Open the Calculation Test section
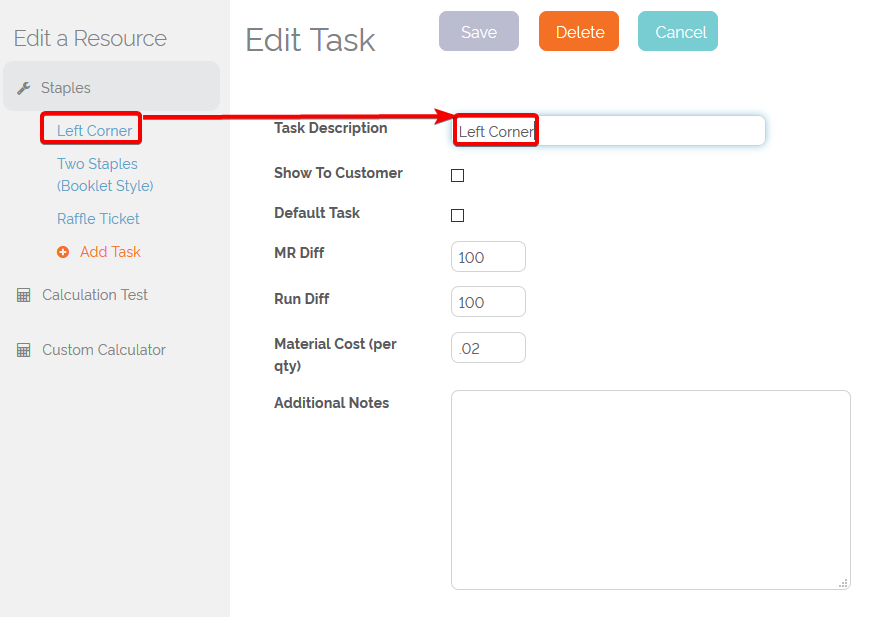Screen dimensions: 871x617 (95, 295)
